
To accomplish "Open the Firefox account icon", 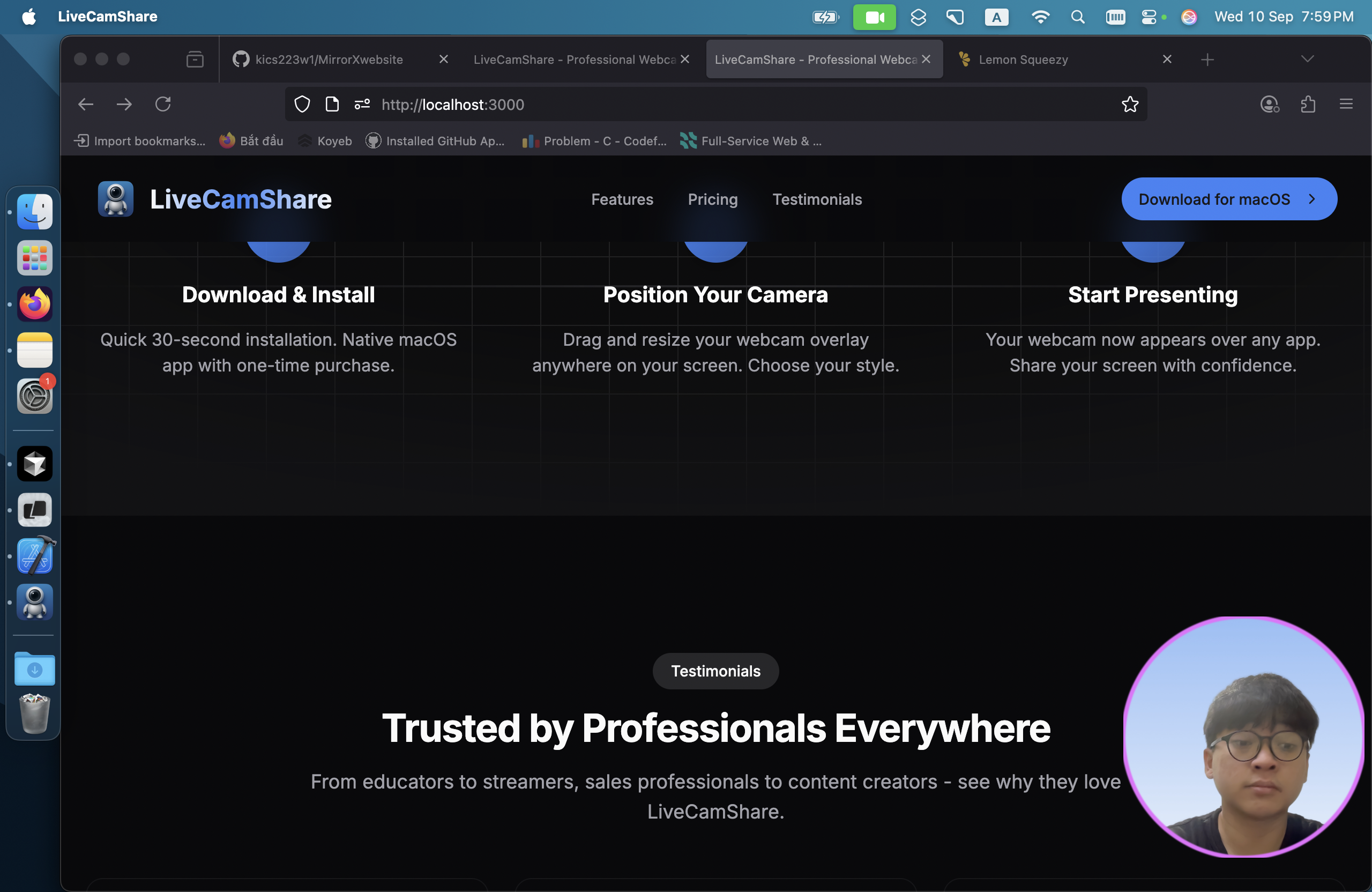I will [1270, 105].
